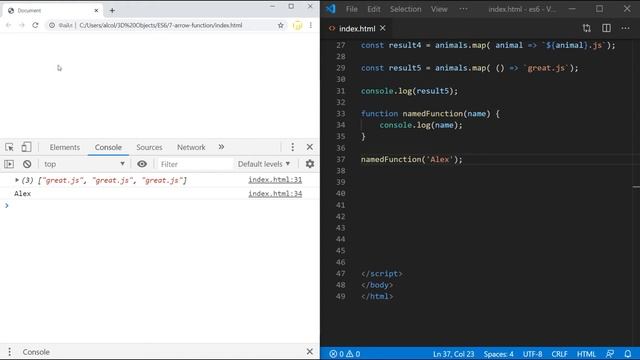Open changes compare icon in editor
The width and height of the screenshot is (640, 360).
click(x=587, y=28)
